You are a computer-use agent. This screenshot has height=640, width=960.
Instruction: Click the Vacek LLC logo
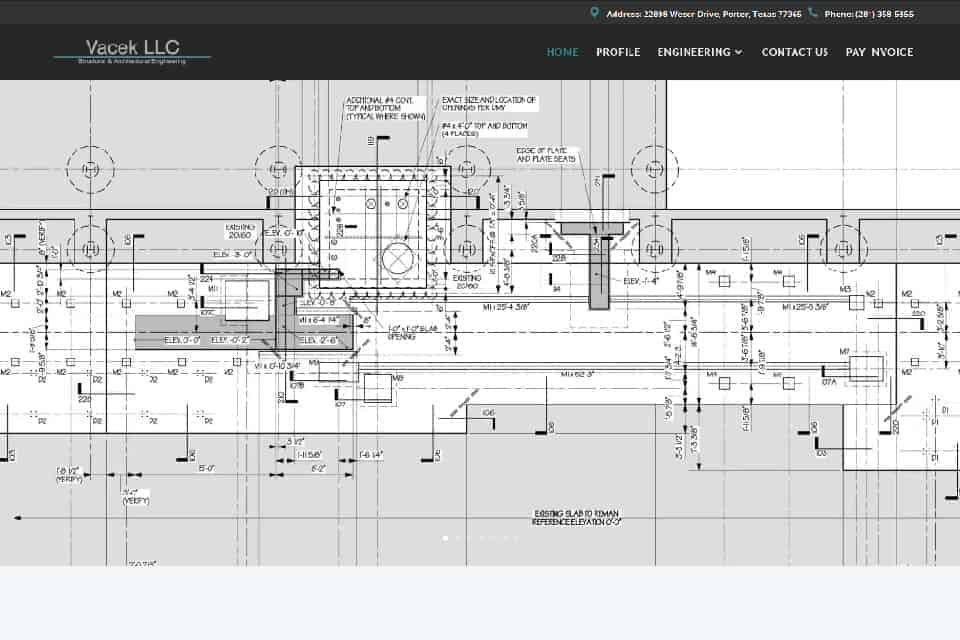coord(132,48)
